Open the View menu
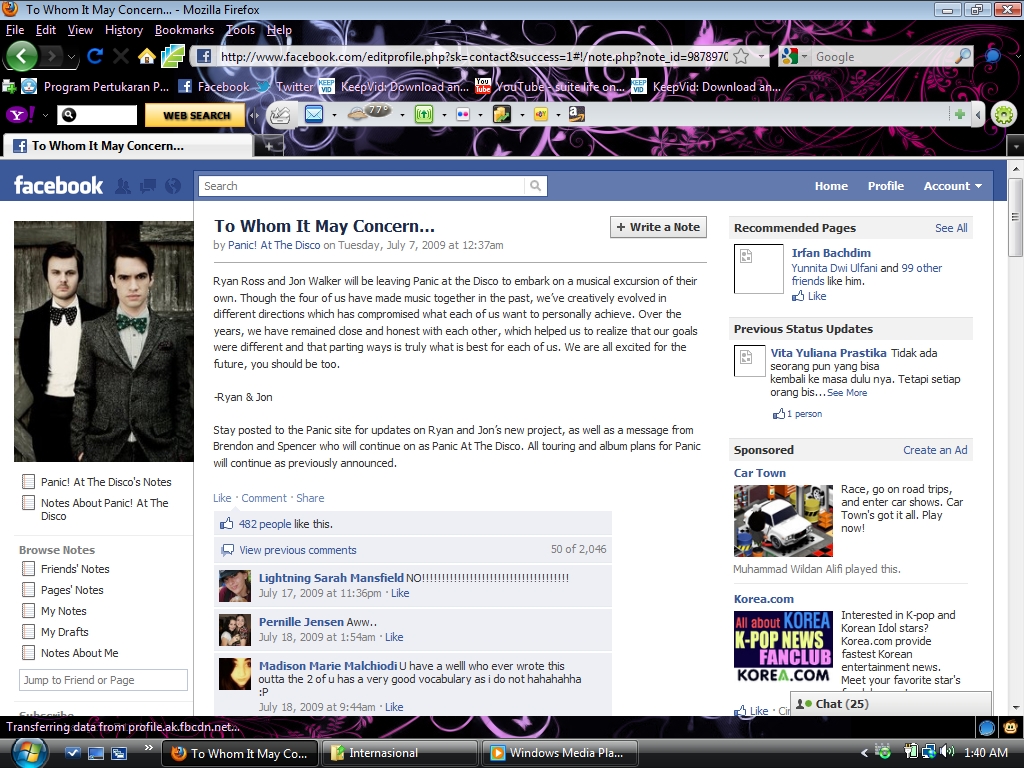 tap(80, 30)
